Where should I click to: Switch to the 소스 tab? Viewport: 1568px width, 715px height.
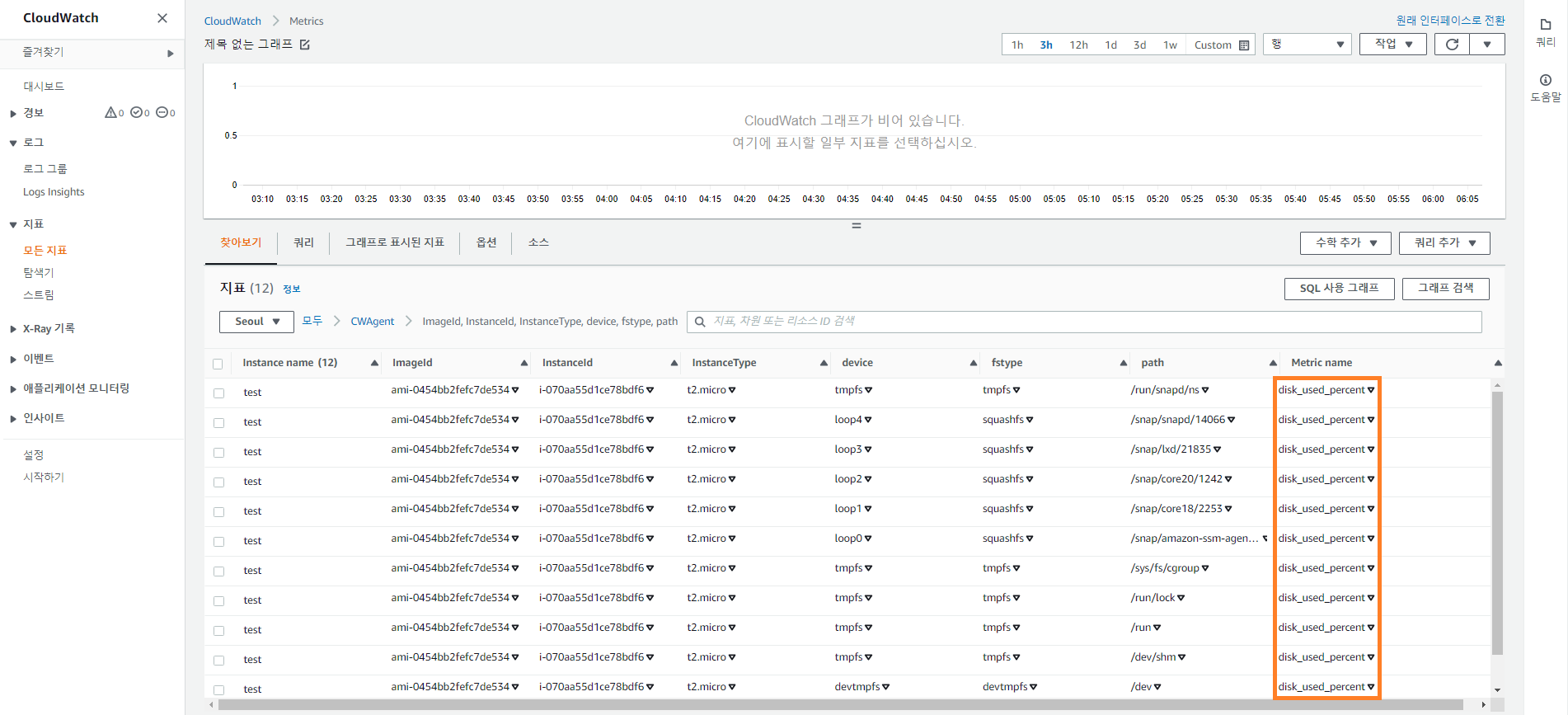tap(538, 242)
